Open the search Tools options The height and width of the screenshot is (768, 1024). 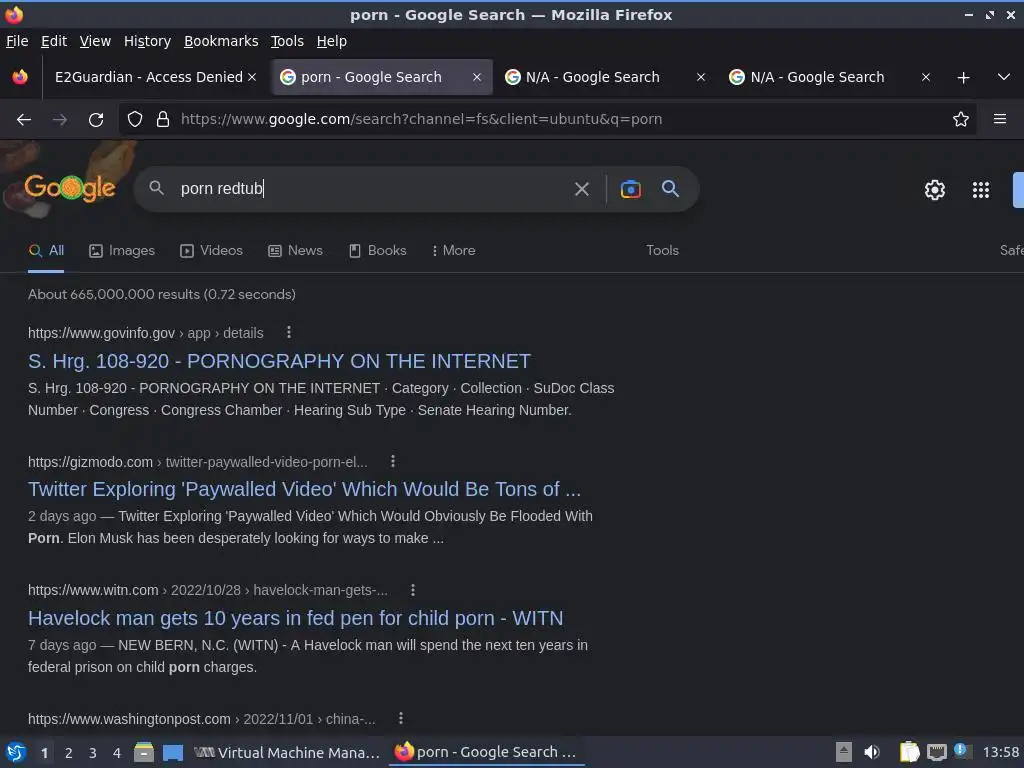(662, 250)
